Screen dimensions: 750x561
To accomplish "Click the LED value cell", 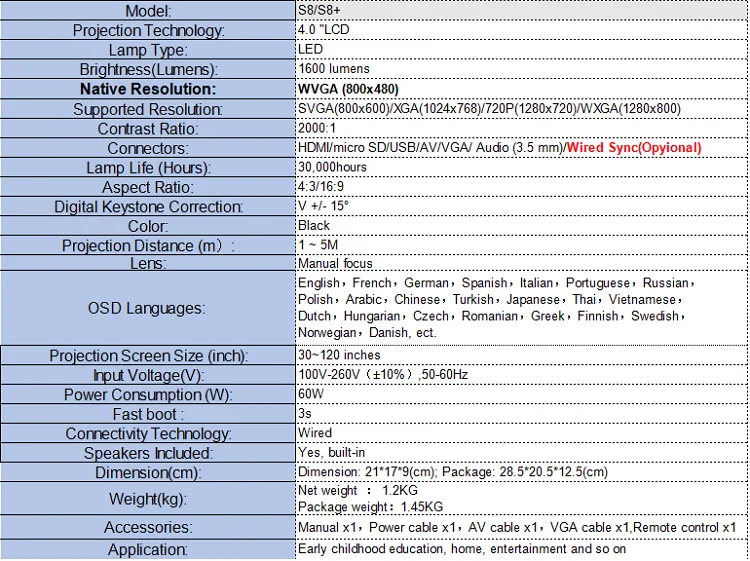I will tap(521, 49).
